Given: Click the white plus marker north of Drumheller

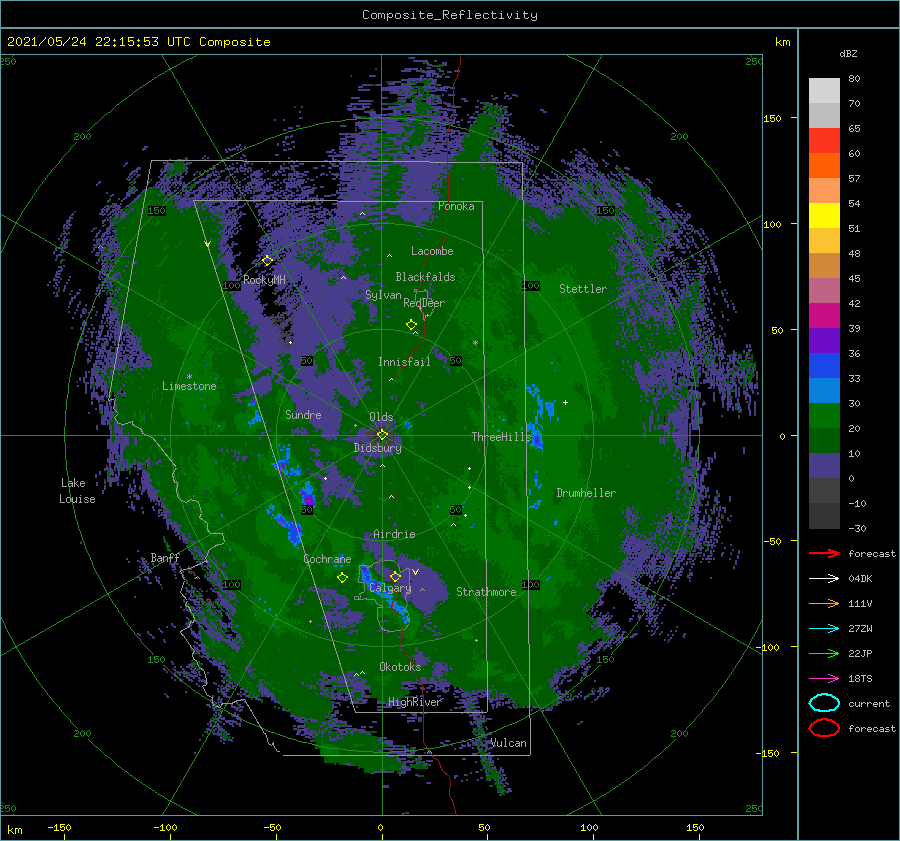Looking at the screenshot, I should (x=565, y=402).
